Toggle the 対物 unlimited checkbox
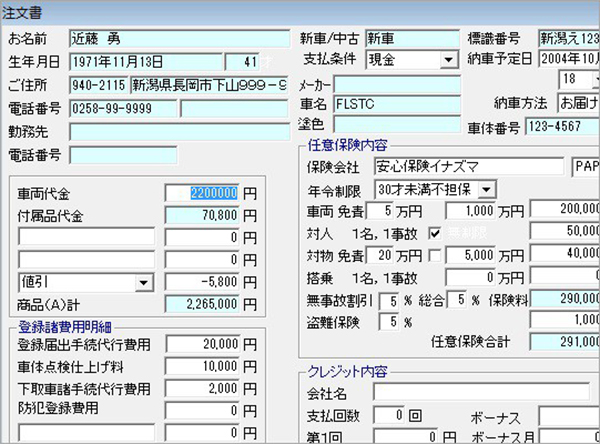This screenshot has width=600, height=444. click(x=435, y=256)
